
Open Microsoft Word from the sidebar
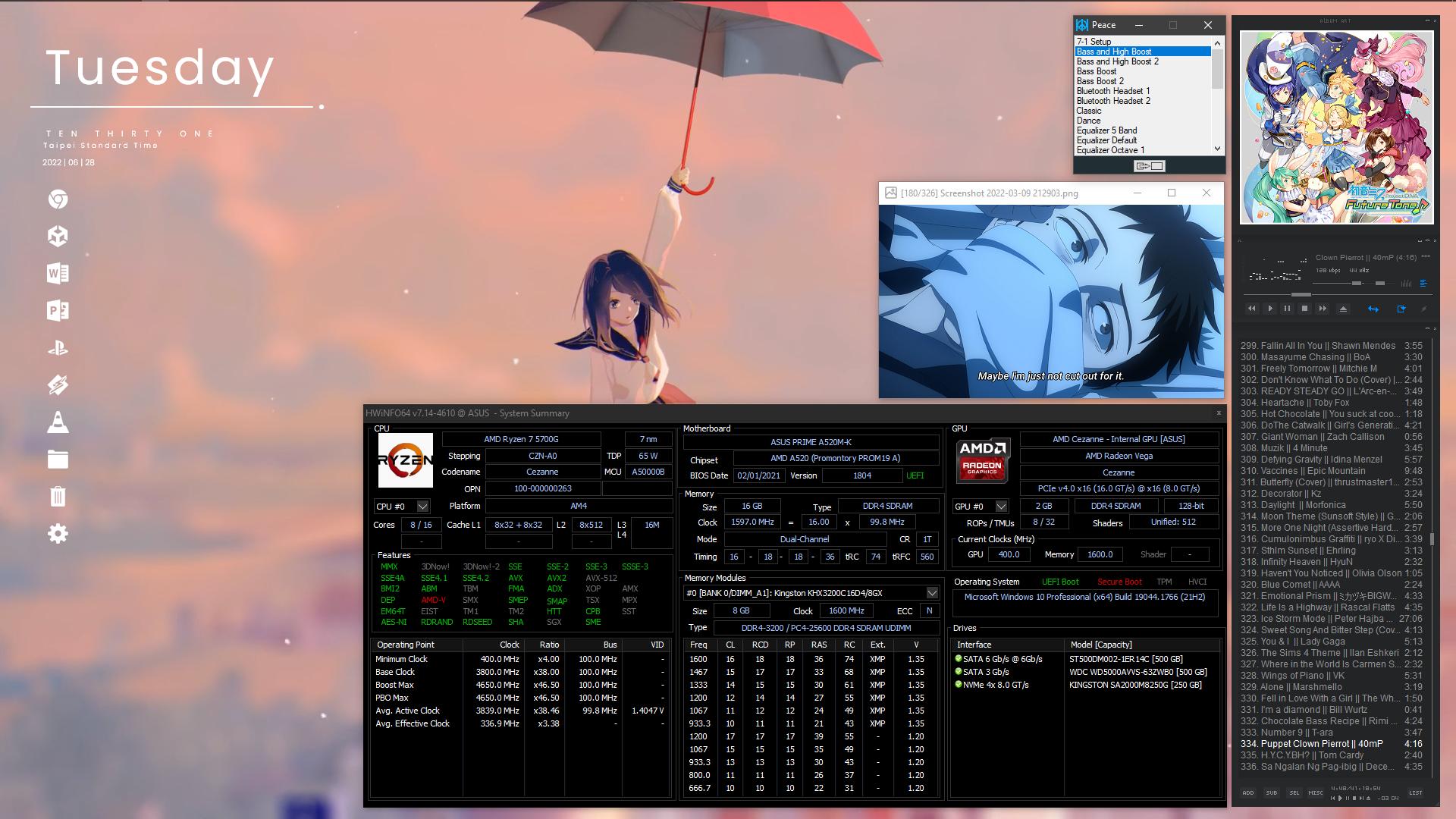pyautogui.click(x=58, y=274)
